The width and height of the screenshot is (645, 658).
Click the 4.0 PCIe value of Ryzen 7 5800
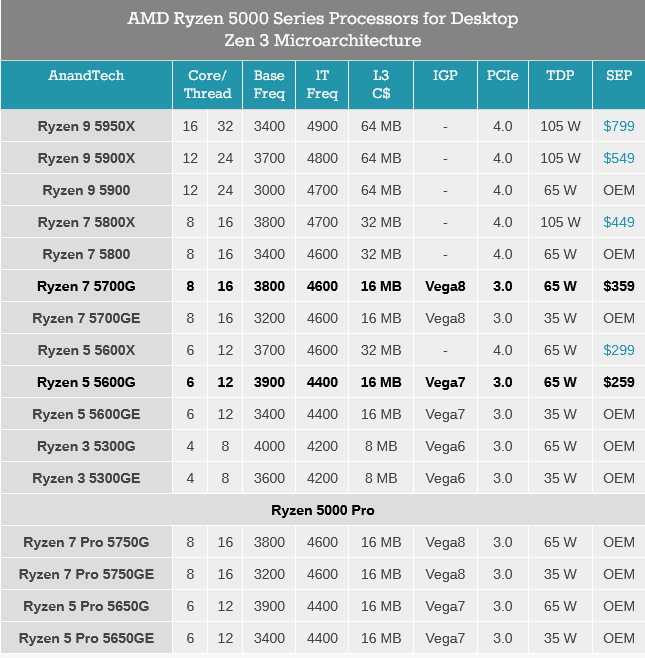pyautogui.click(x=502, y=254)
